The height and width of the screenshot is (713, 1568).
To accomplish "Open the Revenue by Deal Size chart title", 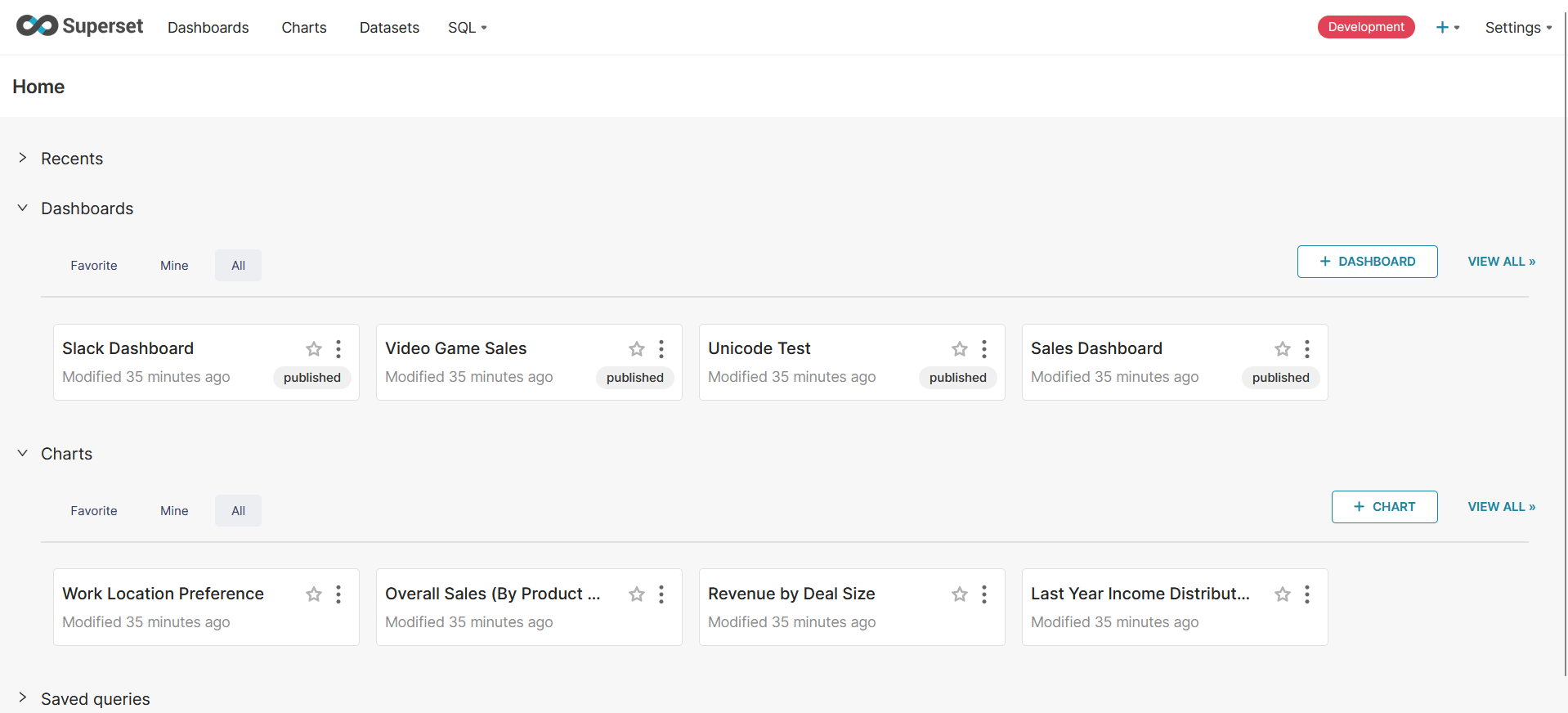I will pos(791,594).
